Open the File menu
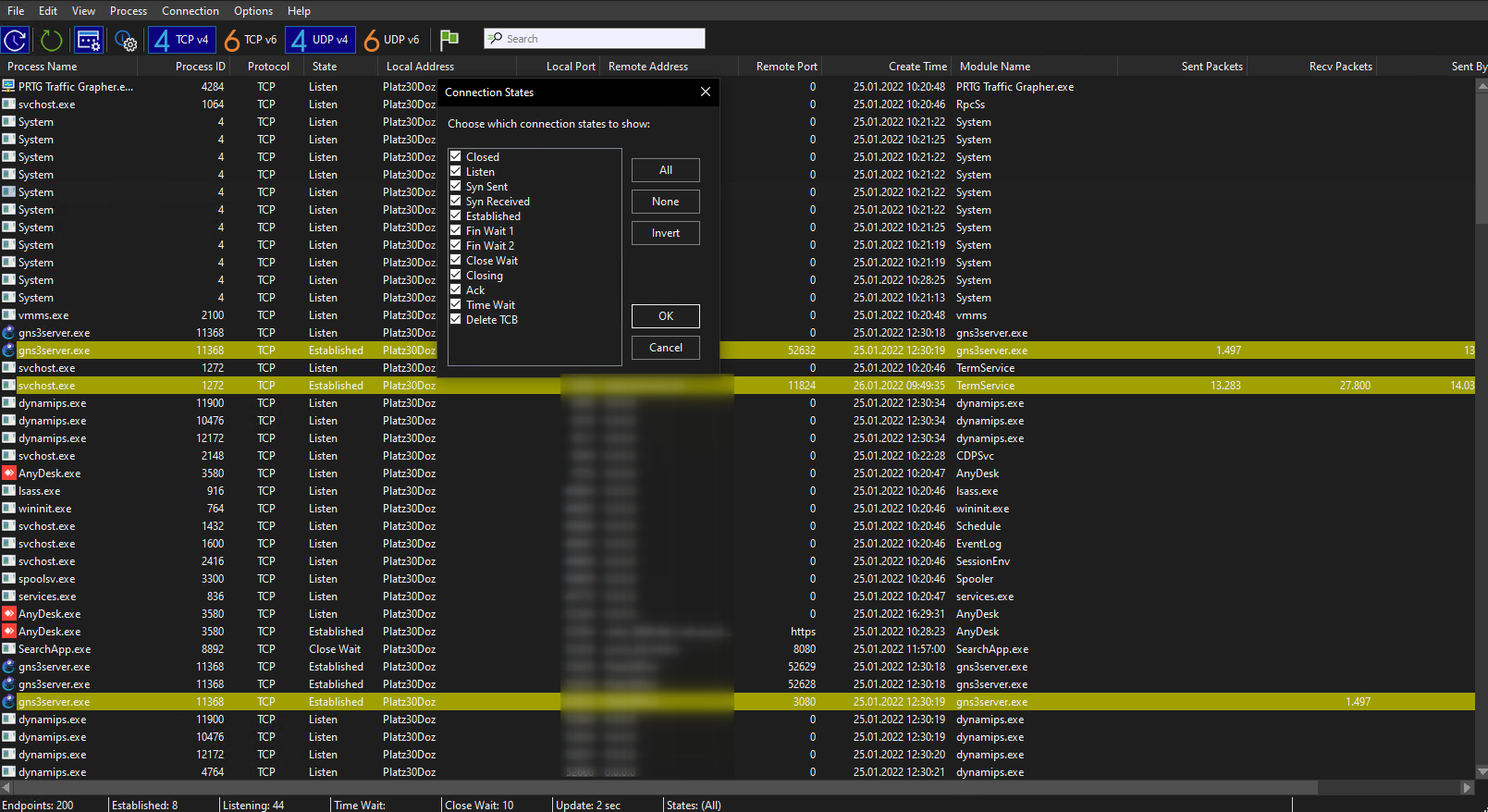 pyautogui.click(x=16, y=11)
